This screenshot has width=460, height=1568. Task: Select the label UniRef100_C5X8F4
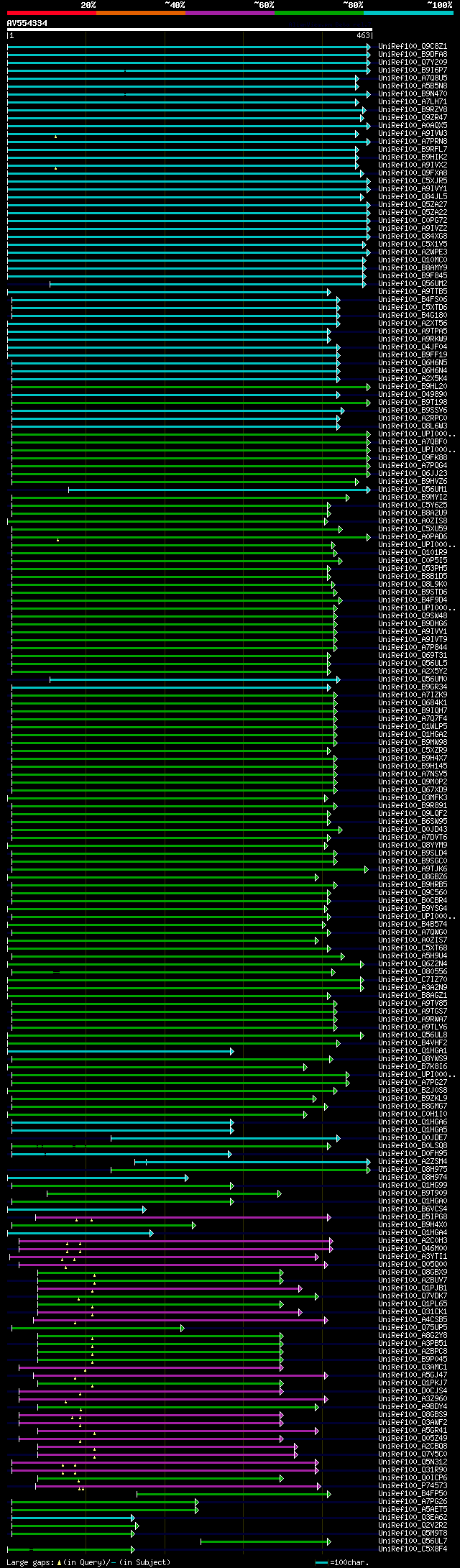(413, 1549)
